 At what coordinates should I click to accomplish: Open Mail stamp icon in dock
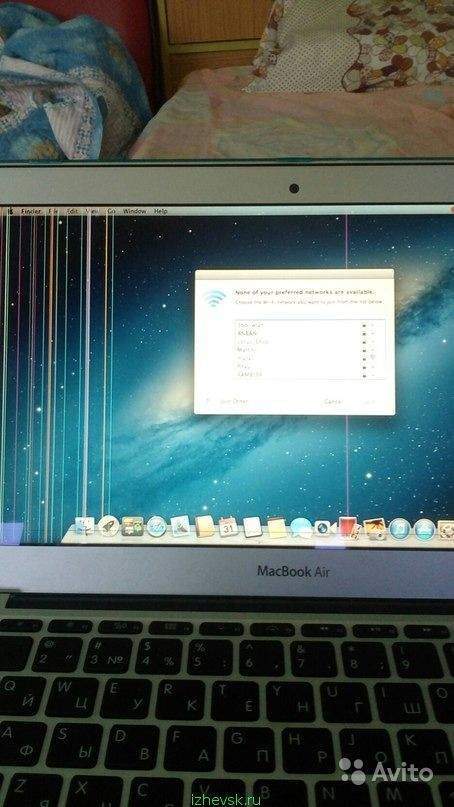click(181, 527)
